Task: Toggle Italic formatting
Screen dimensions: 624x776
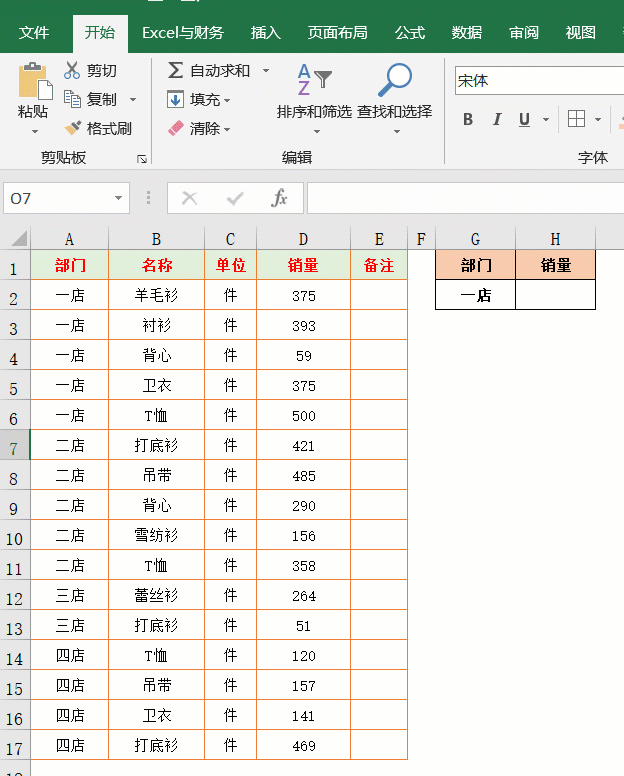Action: pyautogui.click(x=496, y=119)
